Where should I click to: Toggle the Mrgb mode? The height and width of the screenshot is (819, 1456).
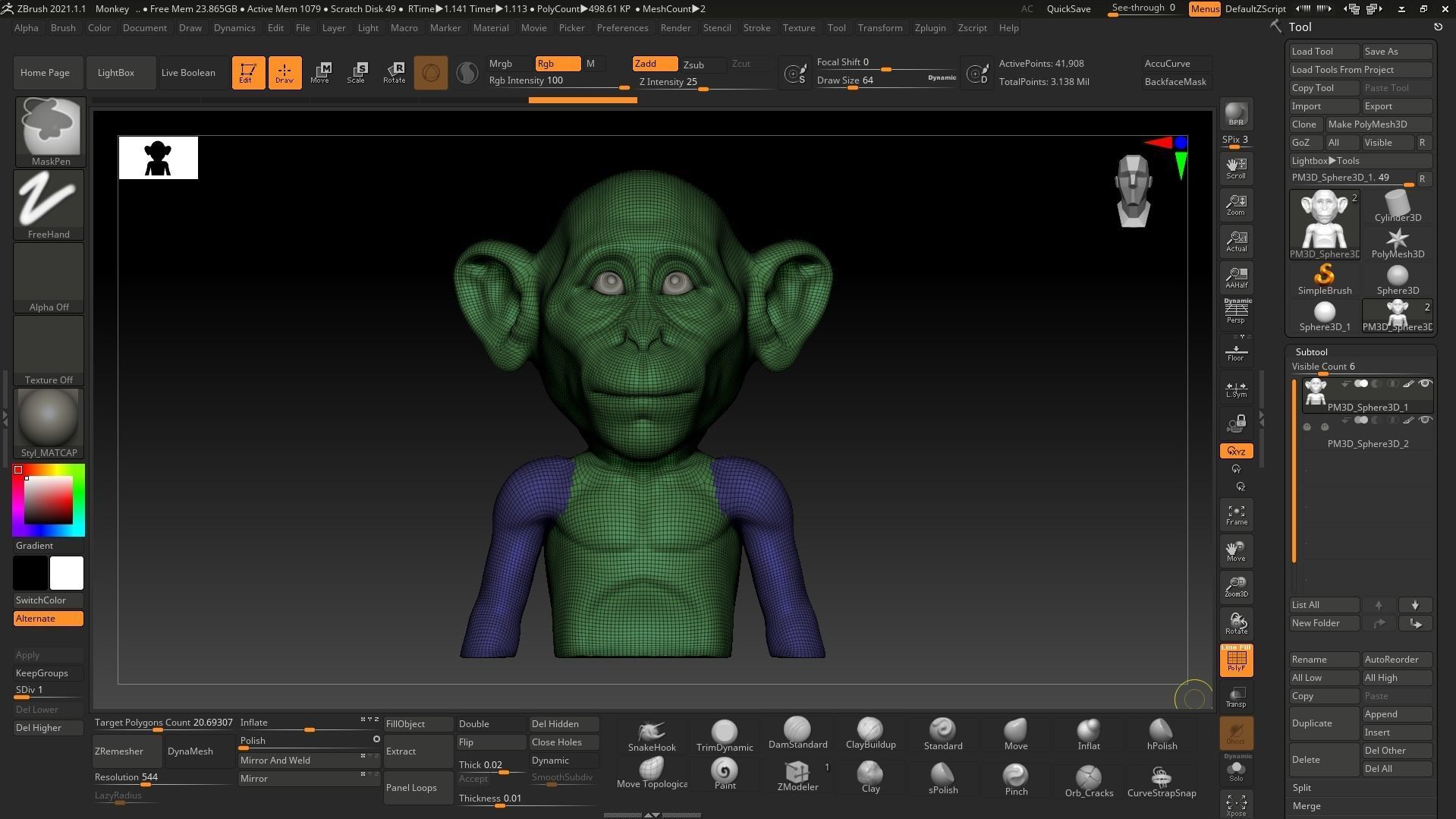509,64
